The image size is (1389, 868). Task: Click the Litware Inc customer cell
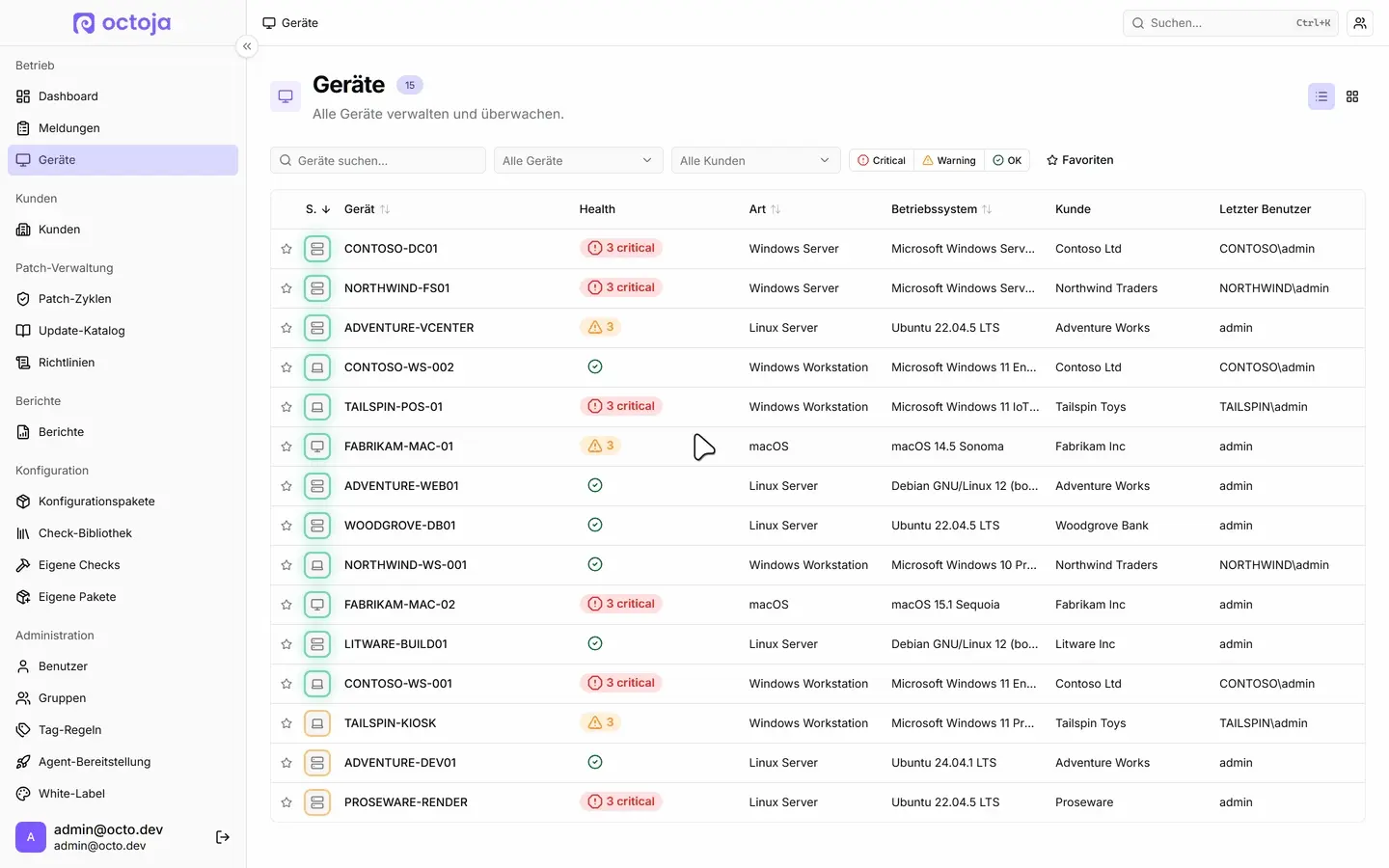coord(1085,644)
